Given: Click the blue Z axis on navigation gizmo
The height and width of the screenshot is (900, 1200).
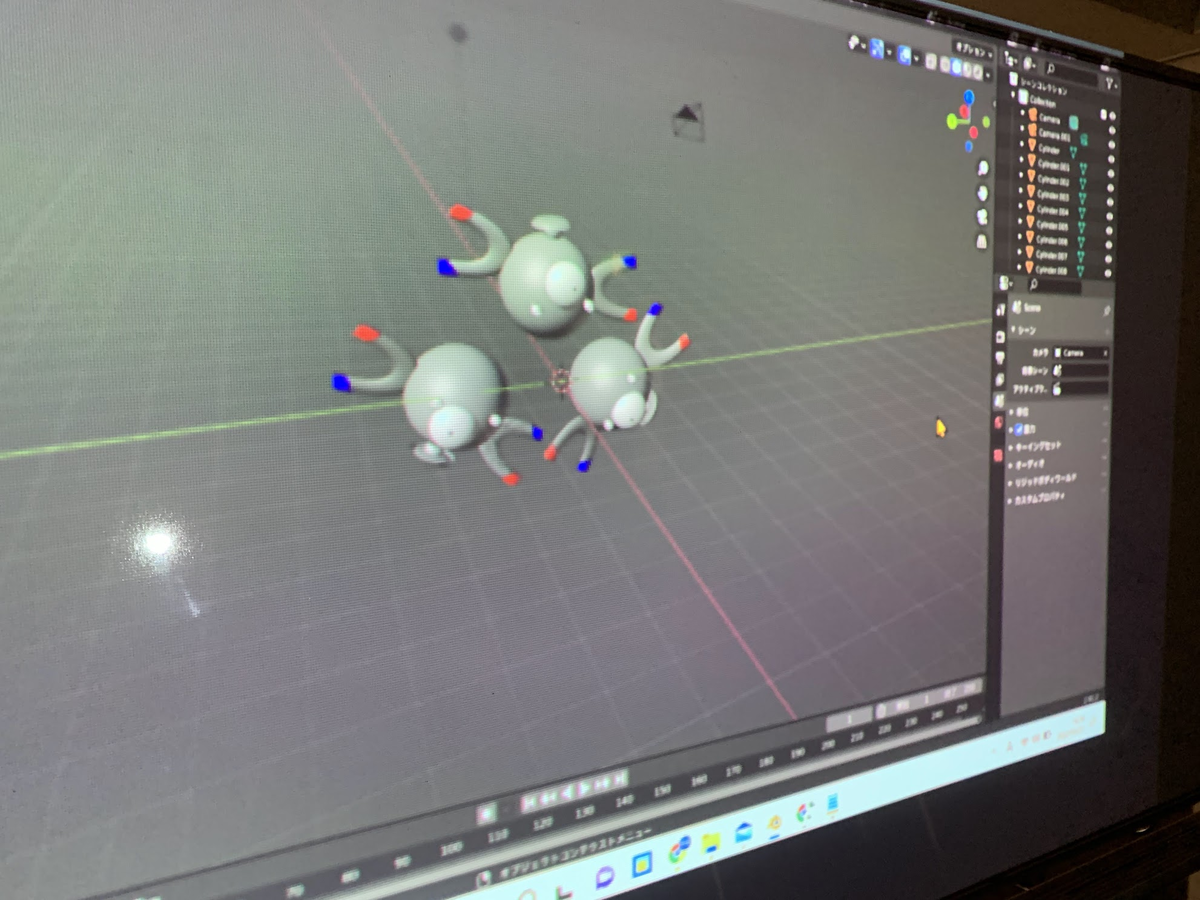Looking at the screenshot, I should click(968, 97).
